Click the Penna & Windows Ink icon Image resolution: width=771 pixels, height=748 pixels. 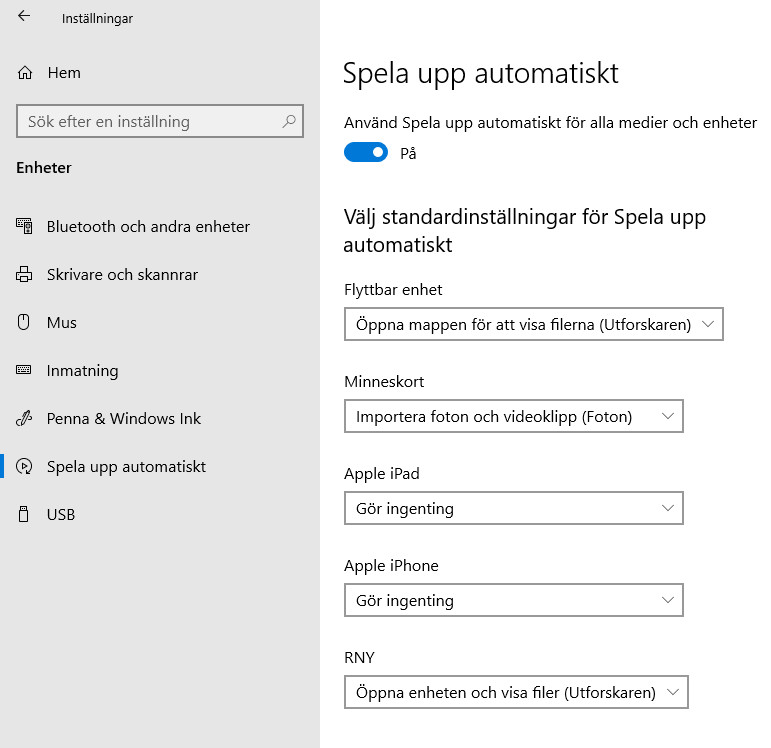click(x=25, y=419)
